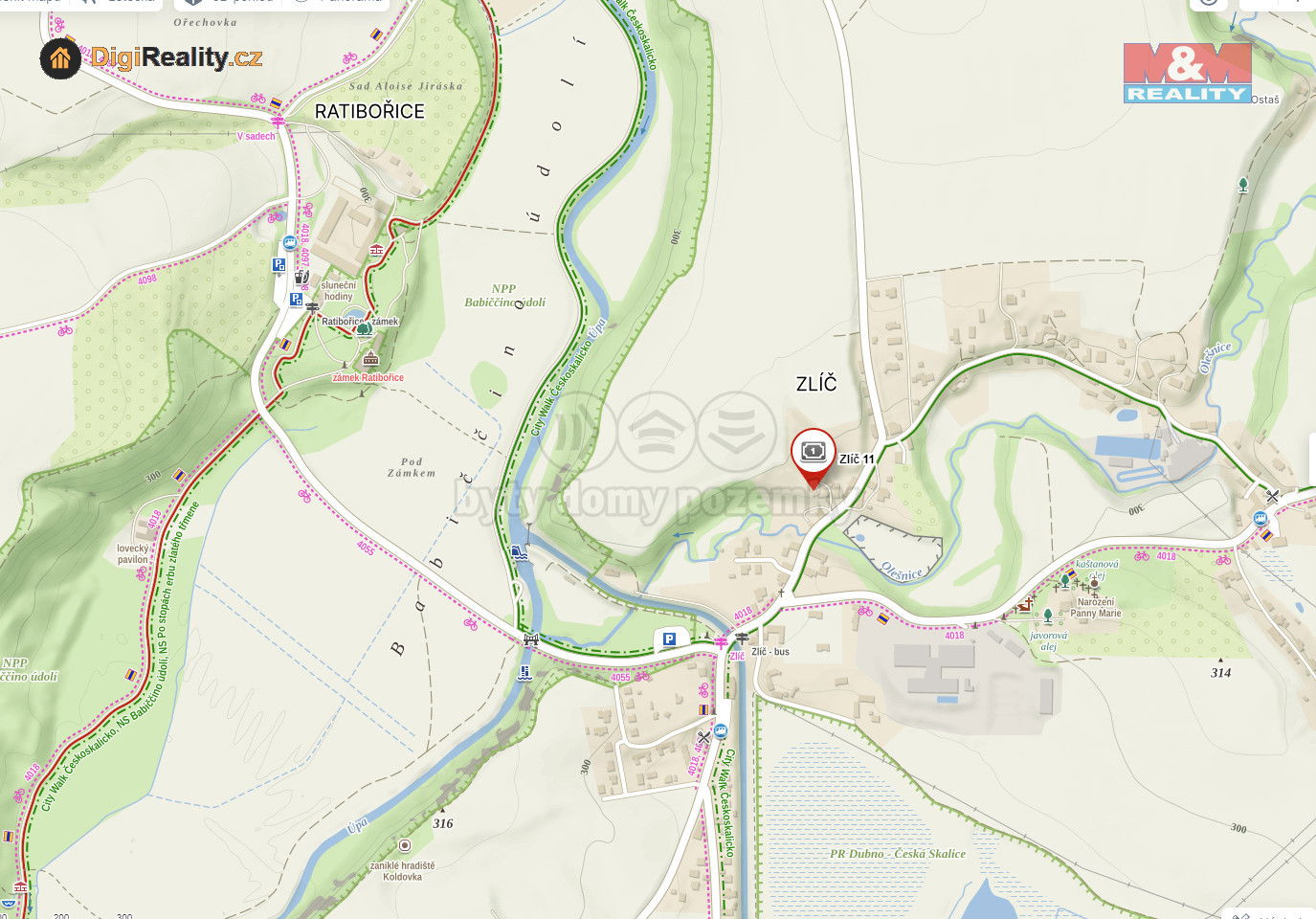Select the parking icon near Zlíč - bus
This screenshot has width=1316, height=919.
(670, 639)
